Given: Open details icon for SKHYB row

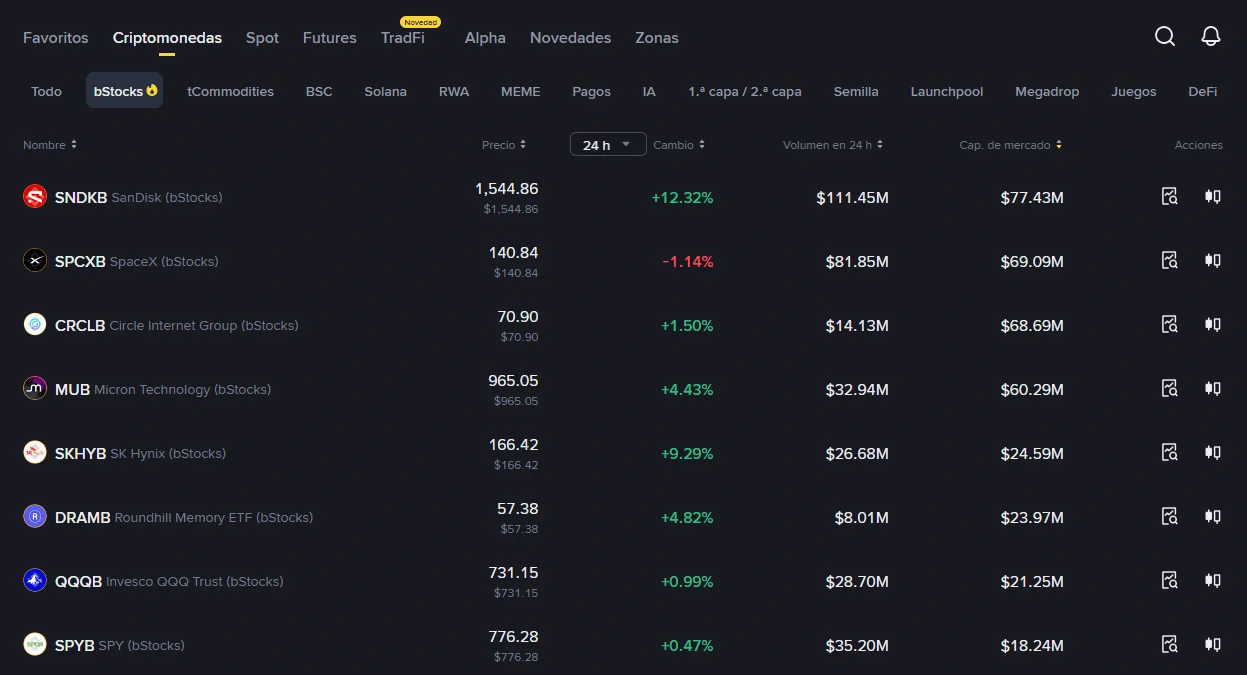Looking at the screenshot, I should [1170, 453].
